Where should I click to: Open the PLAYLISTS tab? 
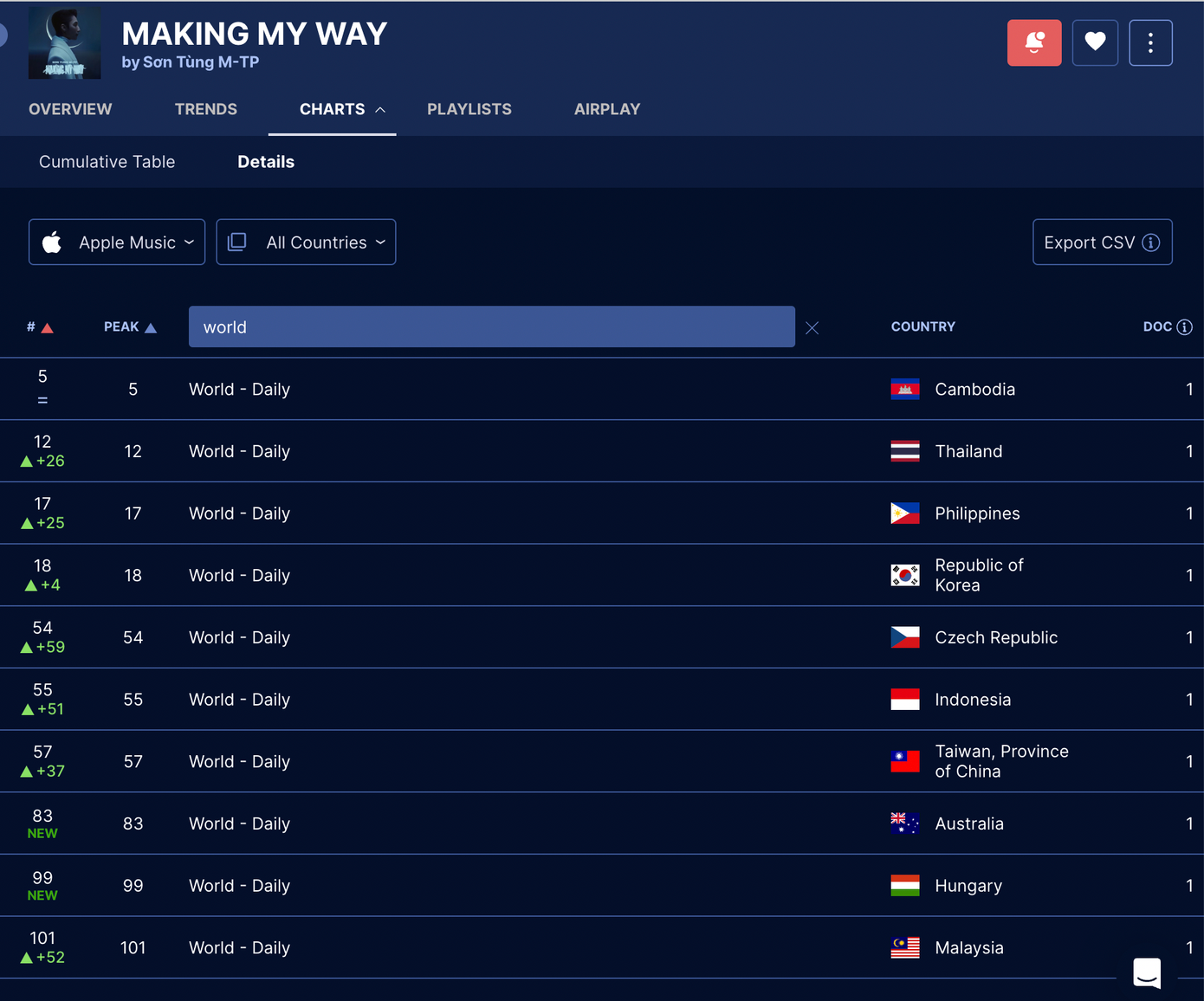[469, 109]
